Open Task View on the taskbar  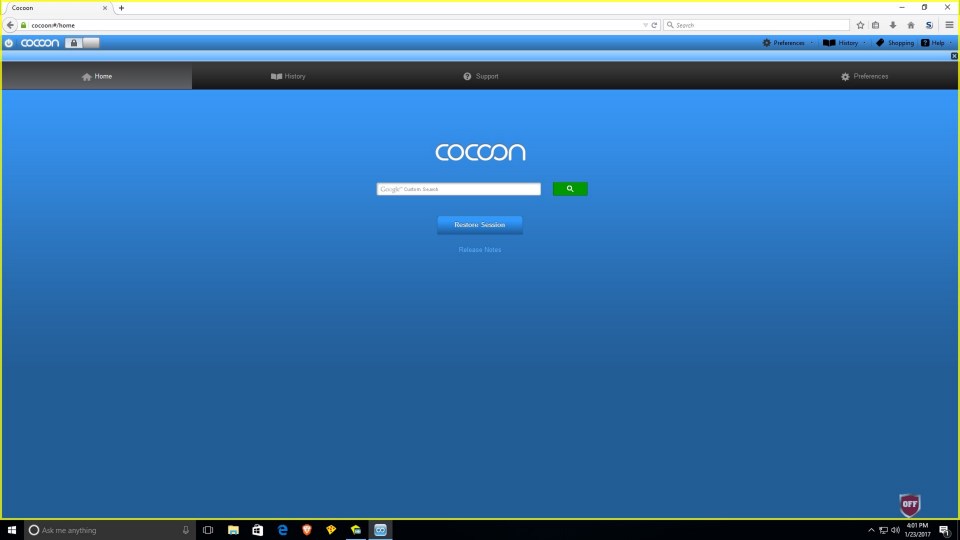[x=208, y=530]
